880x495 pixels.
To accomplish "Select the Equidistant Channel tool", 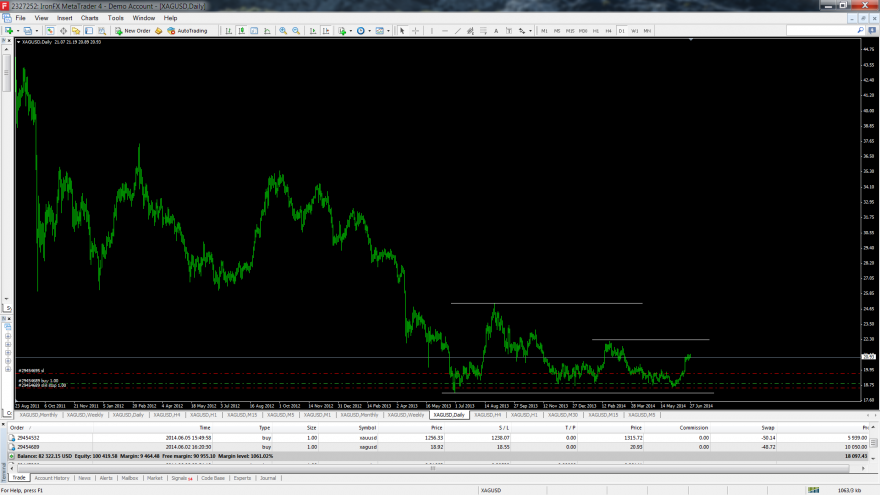I will coord(470,31).
